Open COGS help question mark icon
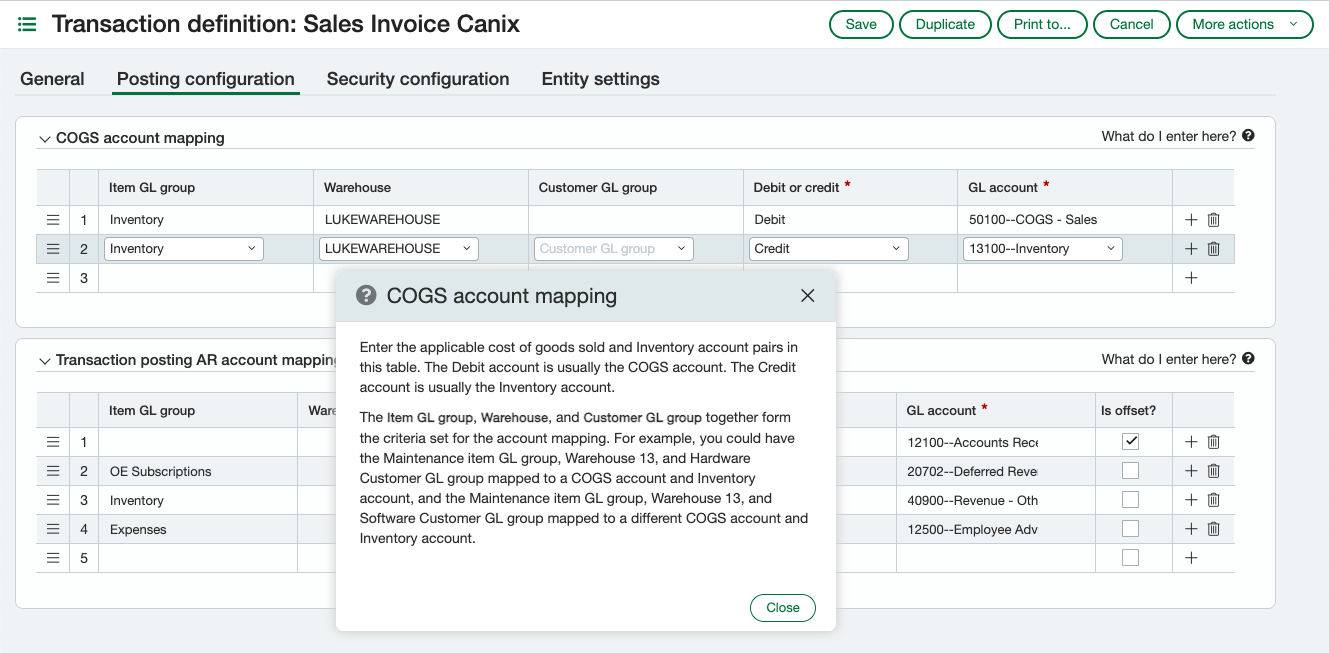The height and width of the screenshot is (653, 1329). click(x=1248, y=136)
